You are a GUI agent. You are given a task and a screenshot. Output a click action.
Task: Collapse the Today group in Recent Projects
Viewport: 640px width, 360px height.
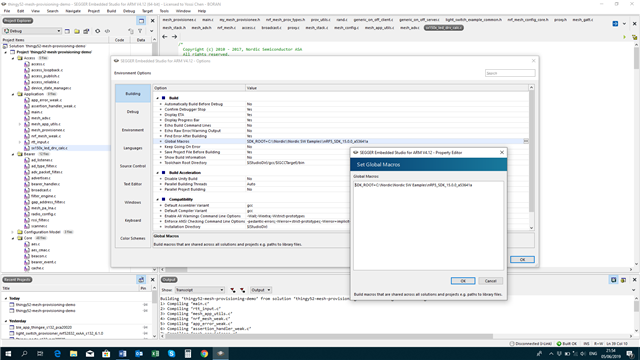6,298
